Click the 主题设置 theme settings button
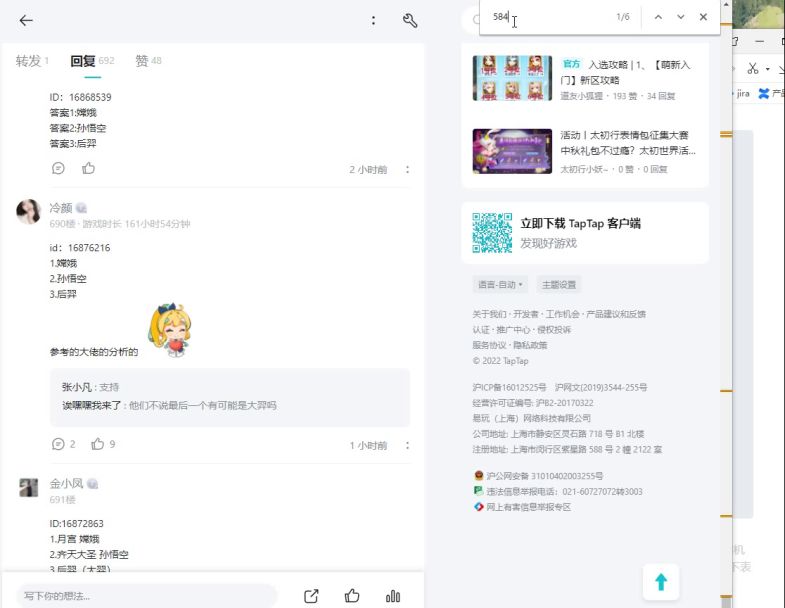The image size is (785, 608). (x=558, y=285)
